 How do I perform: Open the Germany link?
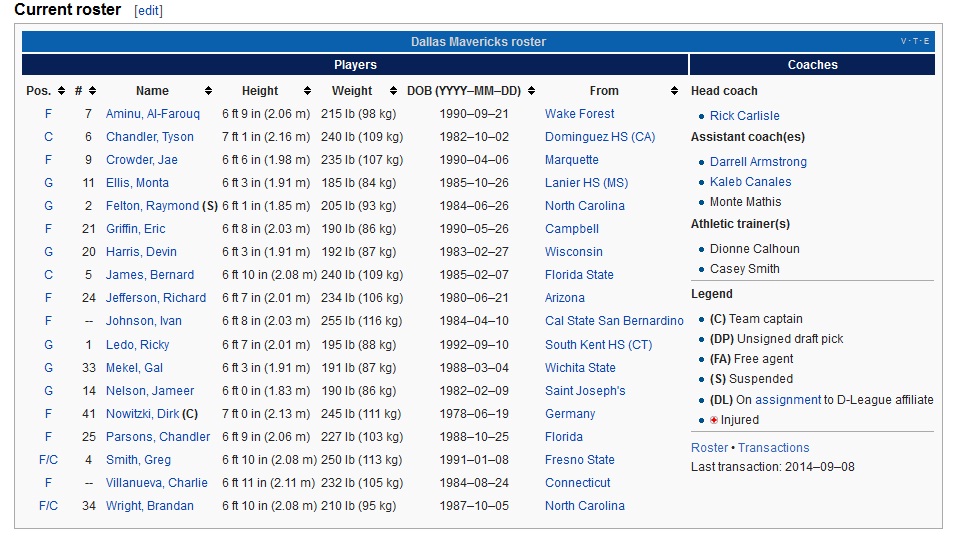[570, 414]
